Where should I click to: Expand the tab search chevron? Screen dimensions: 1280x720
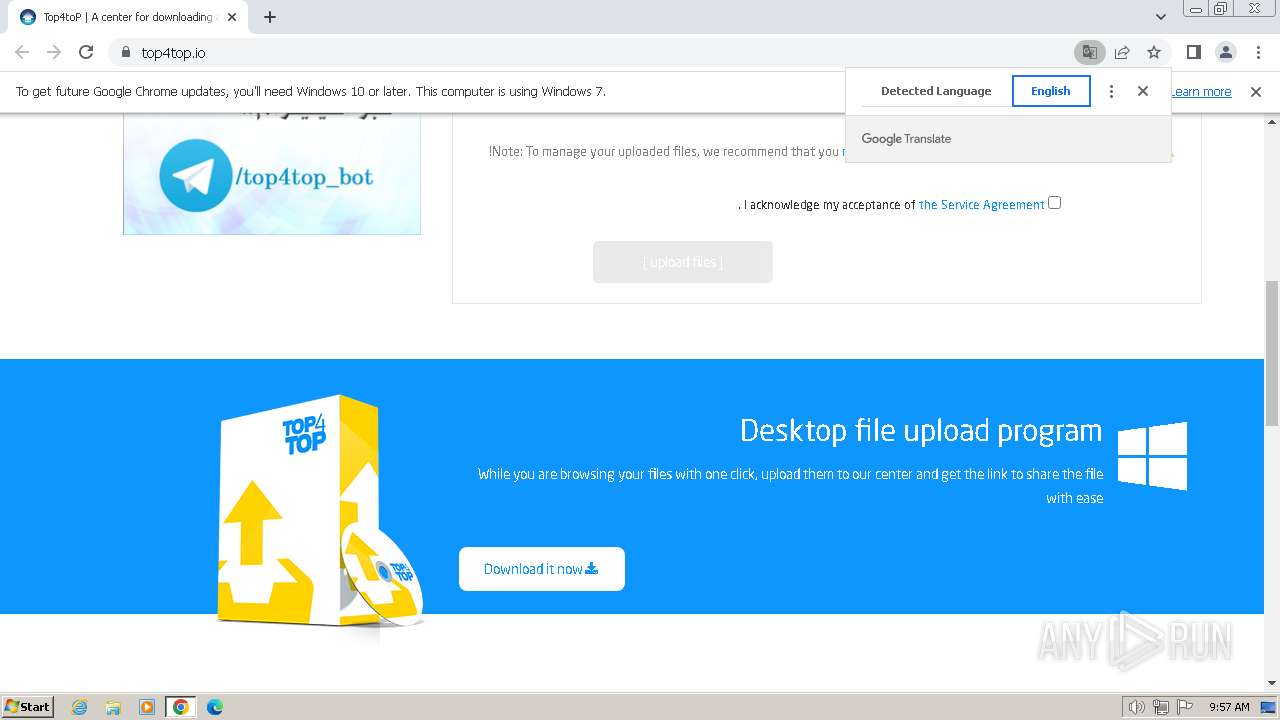point(1160,17)
